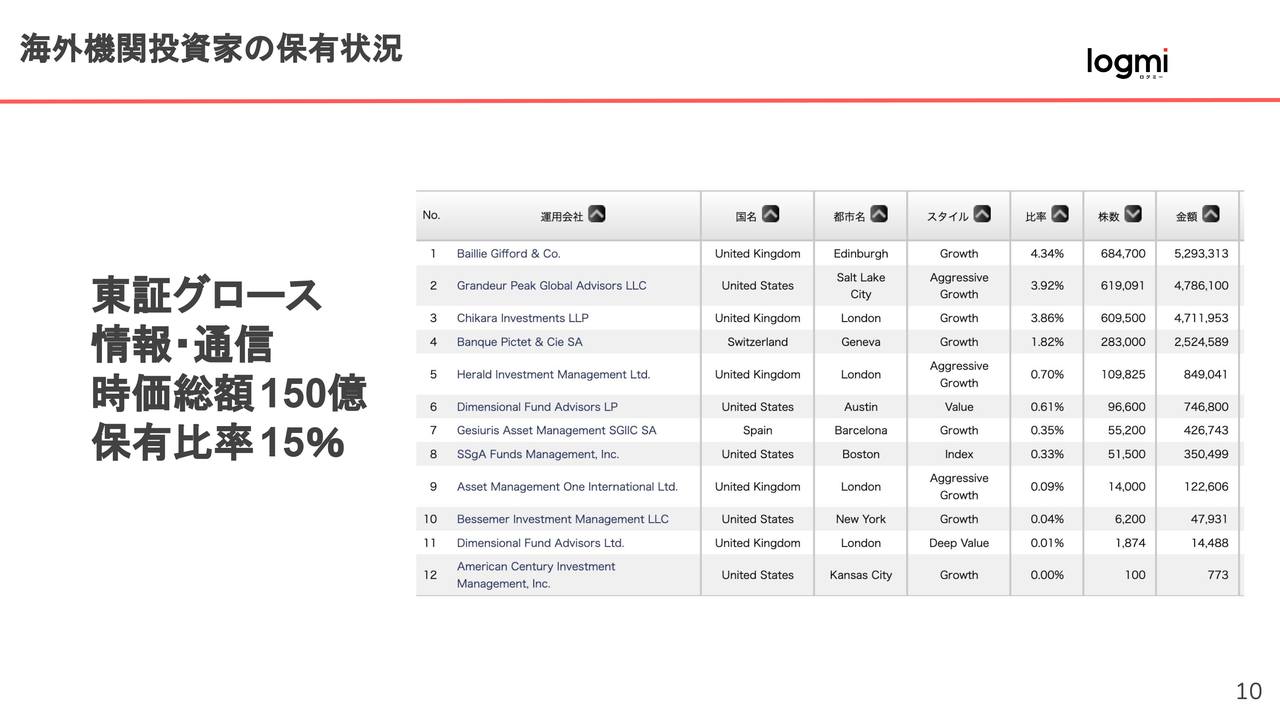Sort by 国名 column arrow icon
Viewport: 1280px width, 720px height.
770,214
